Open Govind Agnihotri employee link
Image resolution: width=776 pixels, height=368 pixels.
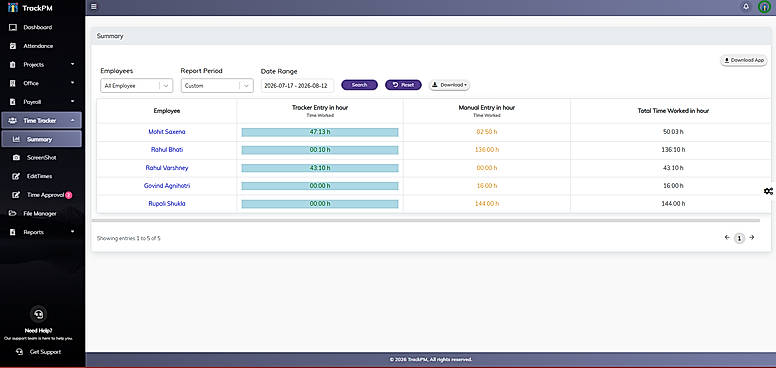[167, 186]
